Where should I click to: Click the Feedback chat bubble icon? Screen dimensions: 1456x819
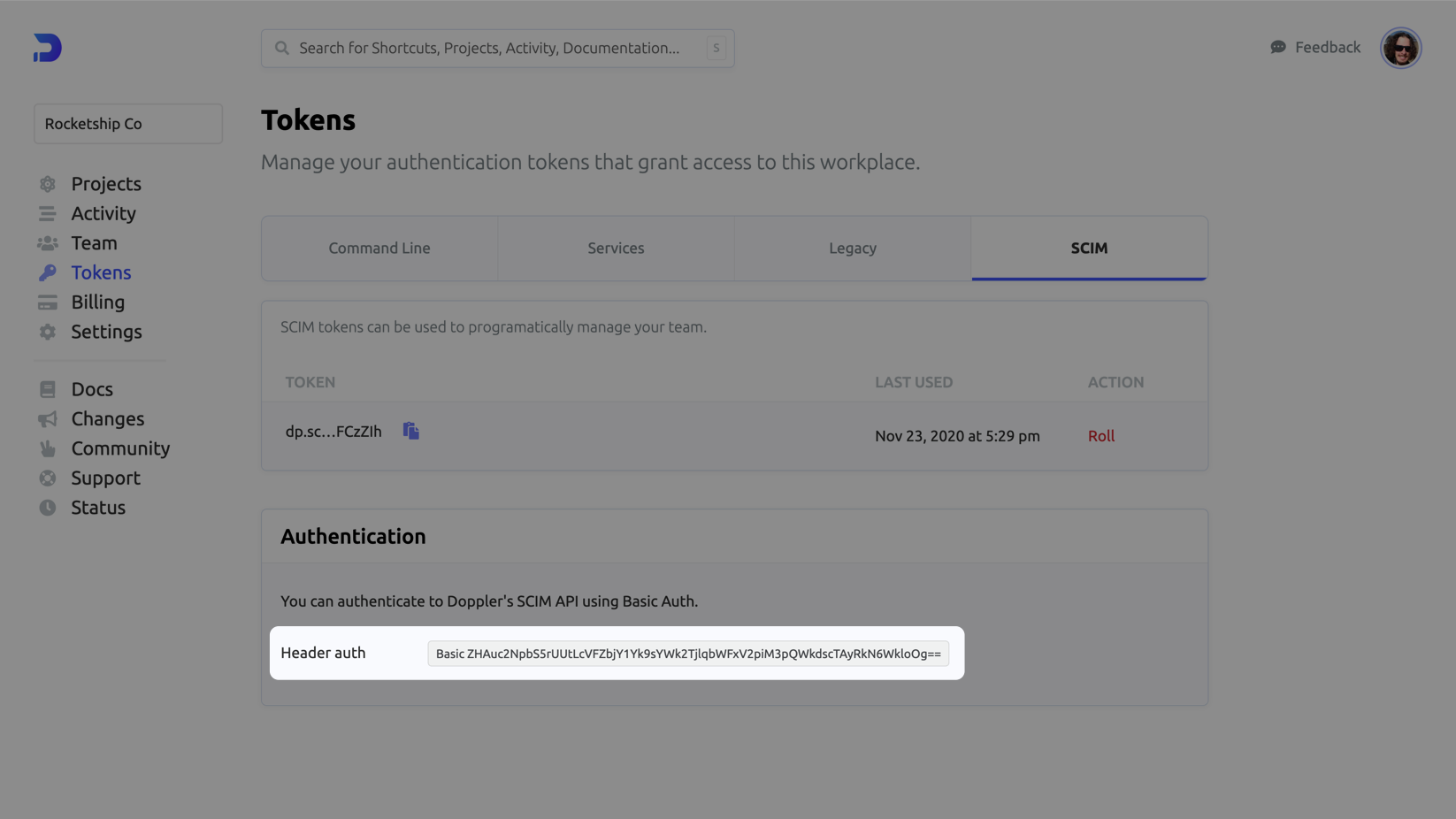coord(1278,48)
